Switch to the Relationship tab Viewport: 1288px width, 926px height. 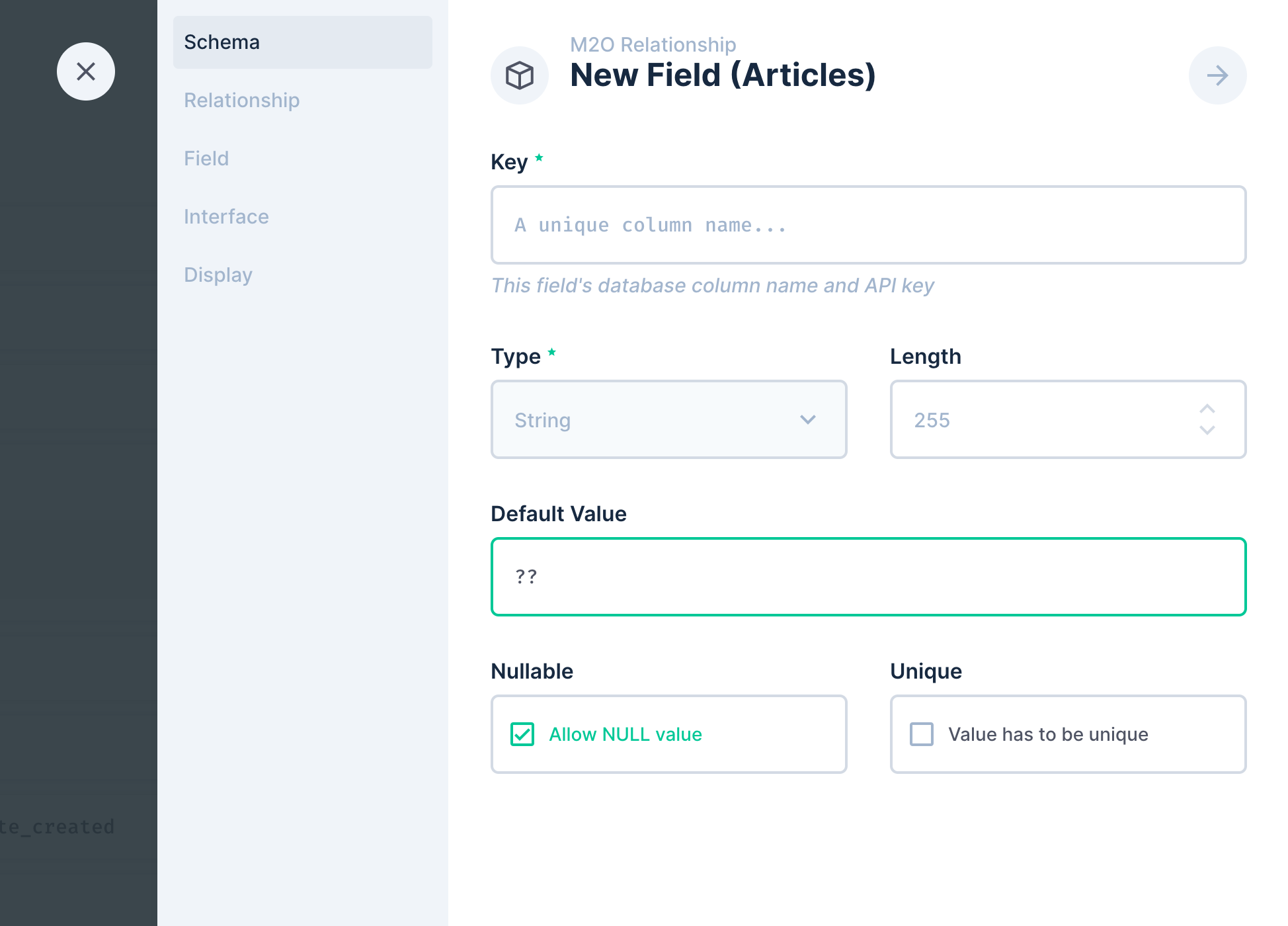click(242, 101)
